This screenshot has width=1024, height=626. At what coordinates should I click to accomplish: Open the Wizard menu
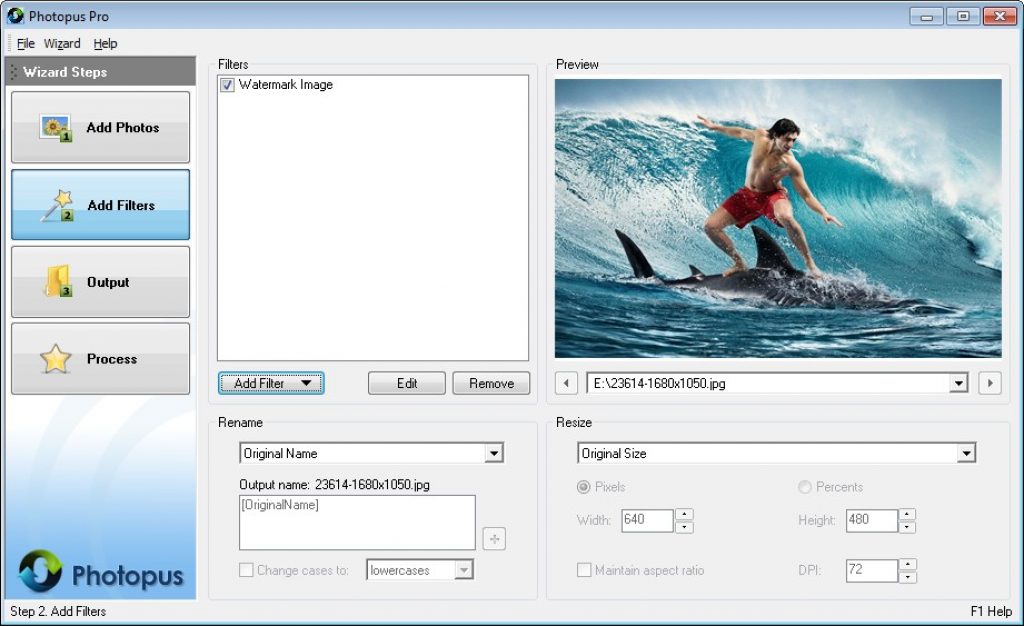[62, 44]
